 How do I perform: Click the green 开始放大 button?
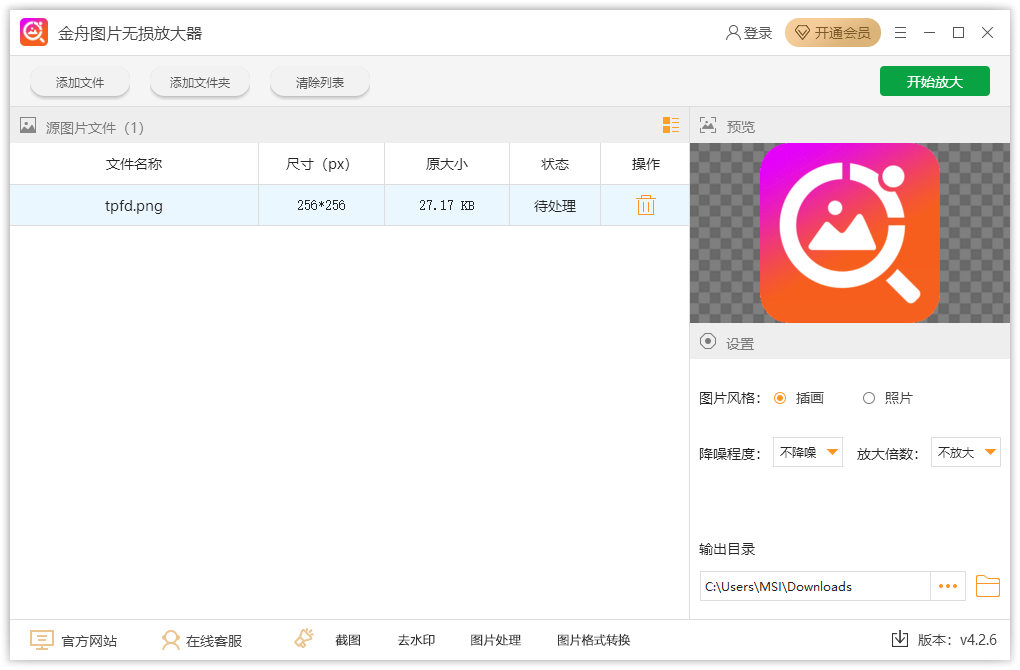coord(934,81)
